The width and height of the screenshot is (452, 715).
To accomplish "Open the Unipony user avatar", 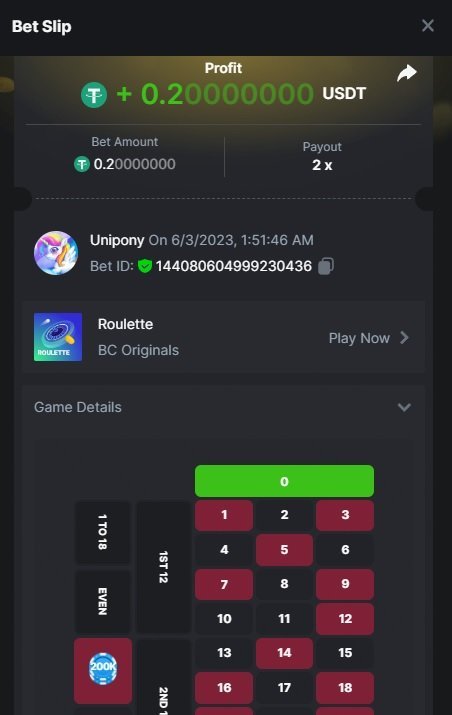I will (x=56, y=253).
